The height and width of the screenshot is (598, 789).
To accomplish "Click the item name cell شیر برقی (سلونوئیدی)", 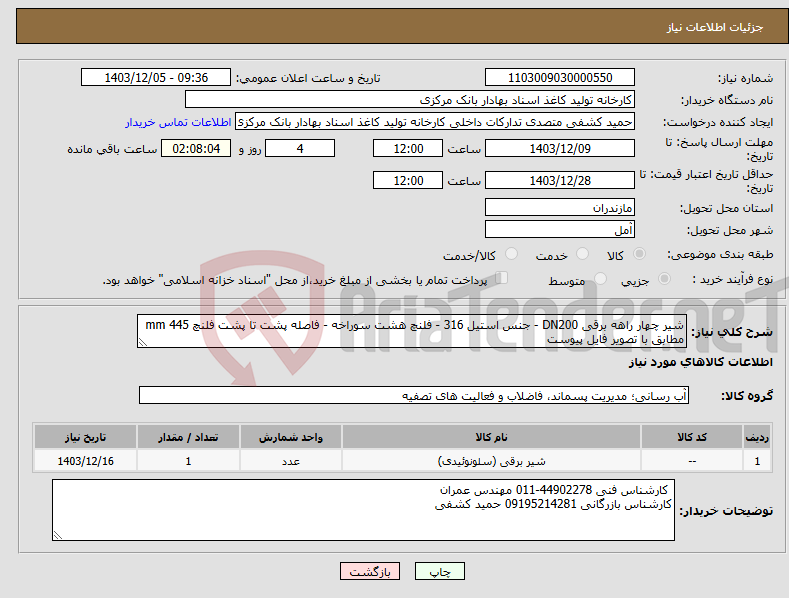I will (x=491, y=461).
